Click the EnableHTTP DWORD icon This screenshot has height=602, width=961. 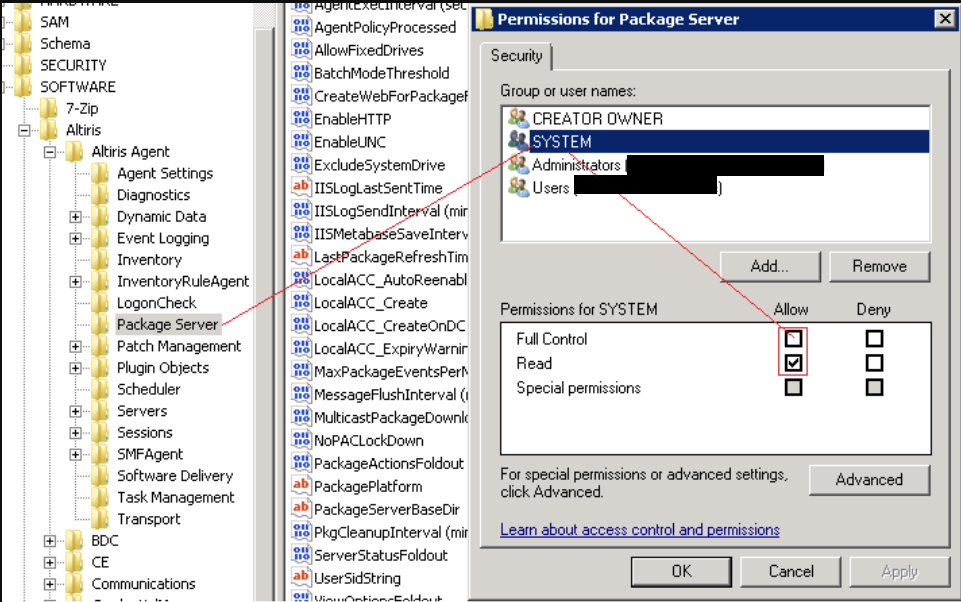pyautogui.click(x=301, y=118)
